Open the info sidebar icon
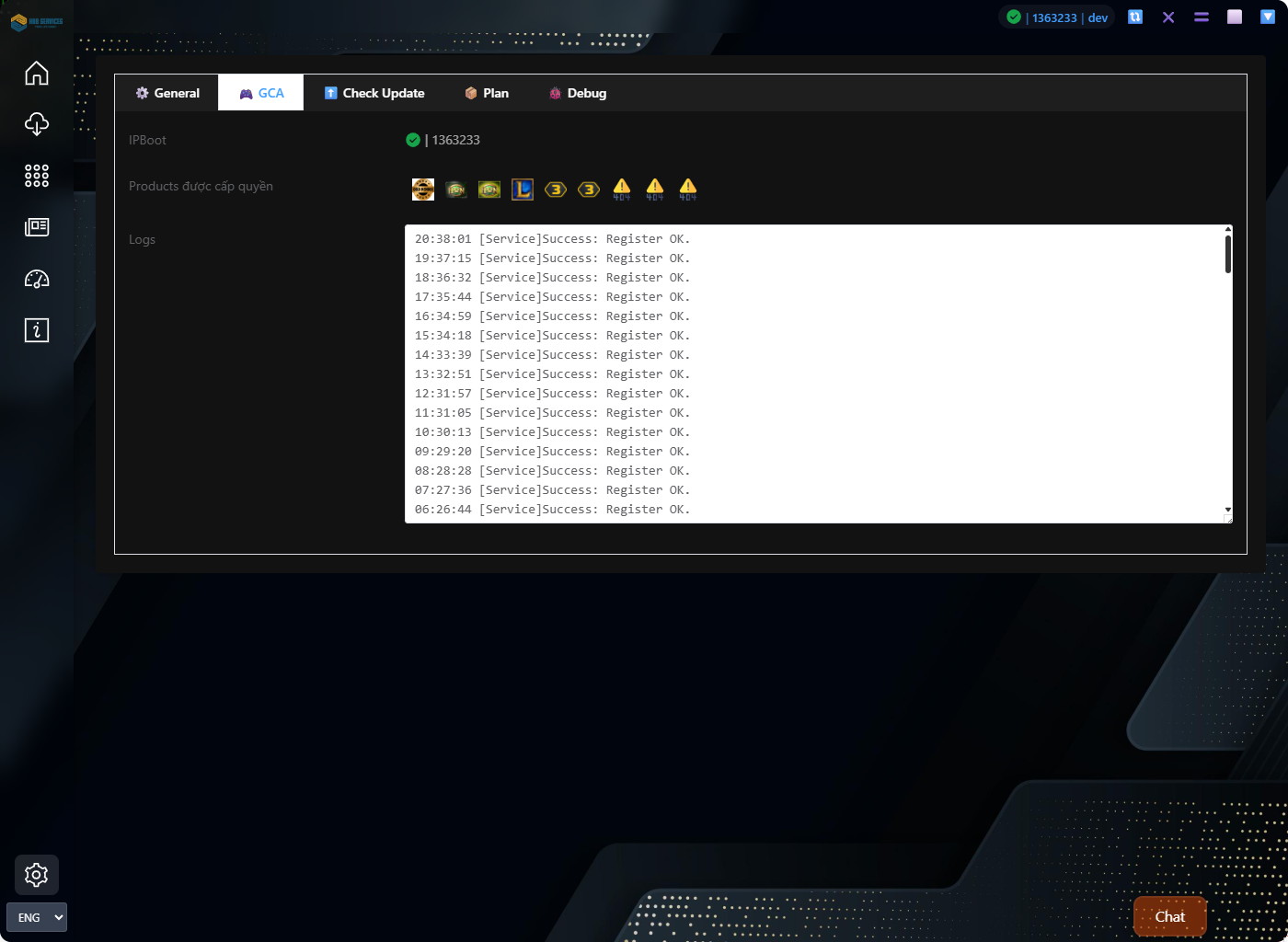The width and height of the screenshot is (1288, 942). (x=37, y=330)
